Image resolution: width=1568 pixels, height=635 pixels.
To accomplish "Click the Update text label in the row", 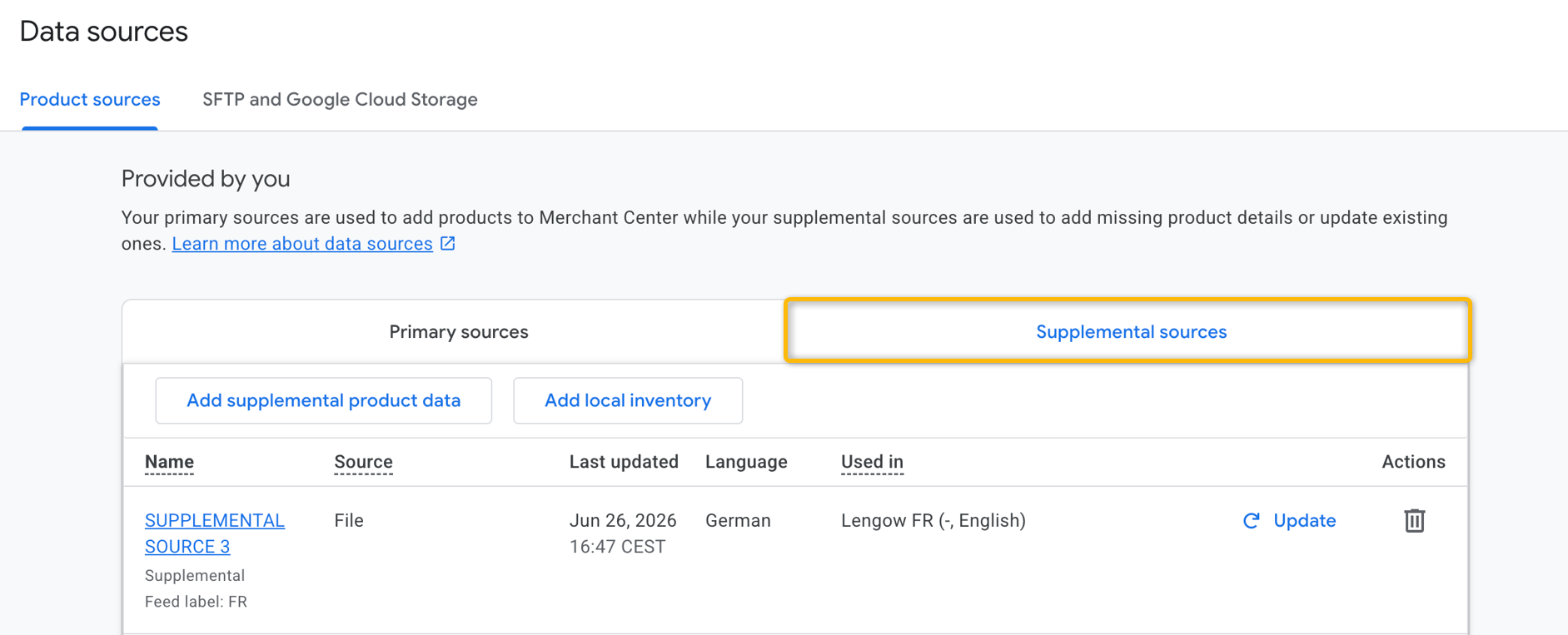I will pyautogui.click(x=1304, y=521).
